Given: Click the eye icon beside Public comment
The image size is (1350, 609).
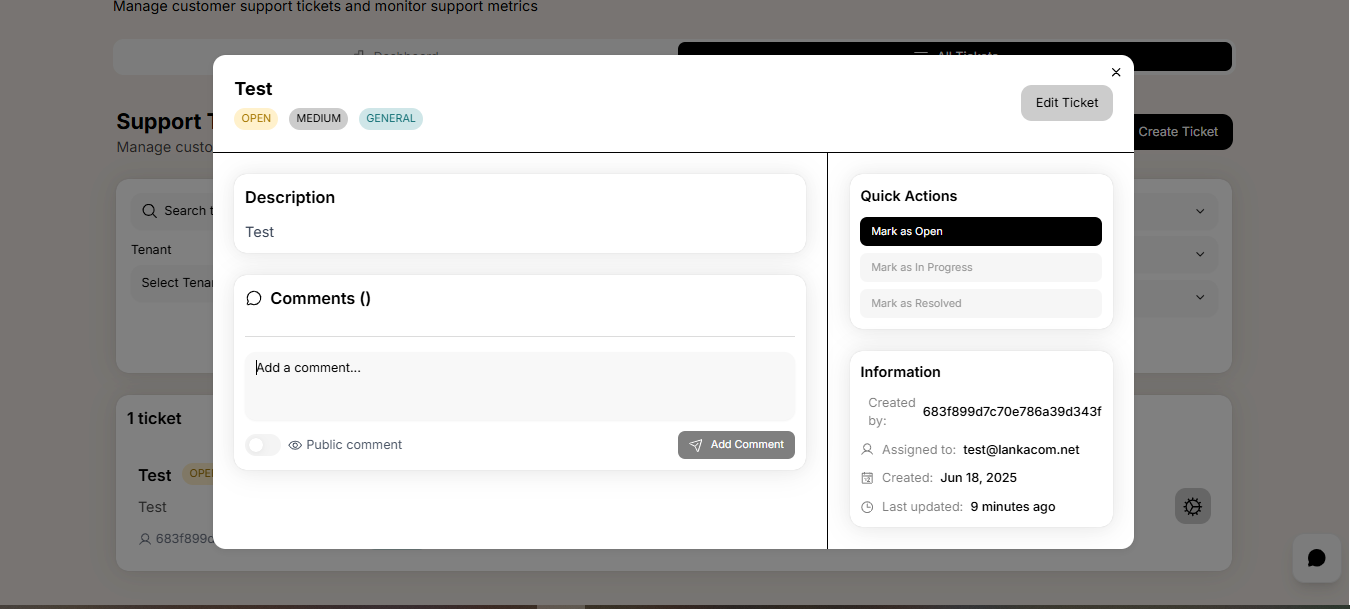Looking at the screenshot, I should pyautogui.click(x=295, y=445).
